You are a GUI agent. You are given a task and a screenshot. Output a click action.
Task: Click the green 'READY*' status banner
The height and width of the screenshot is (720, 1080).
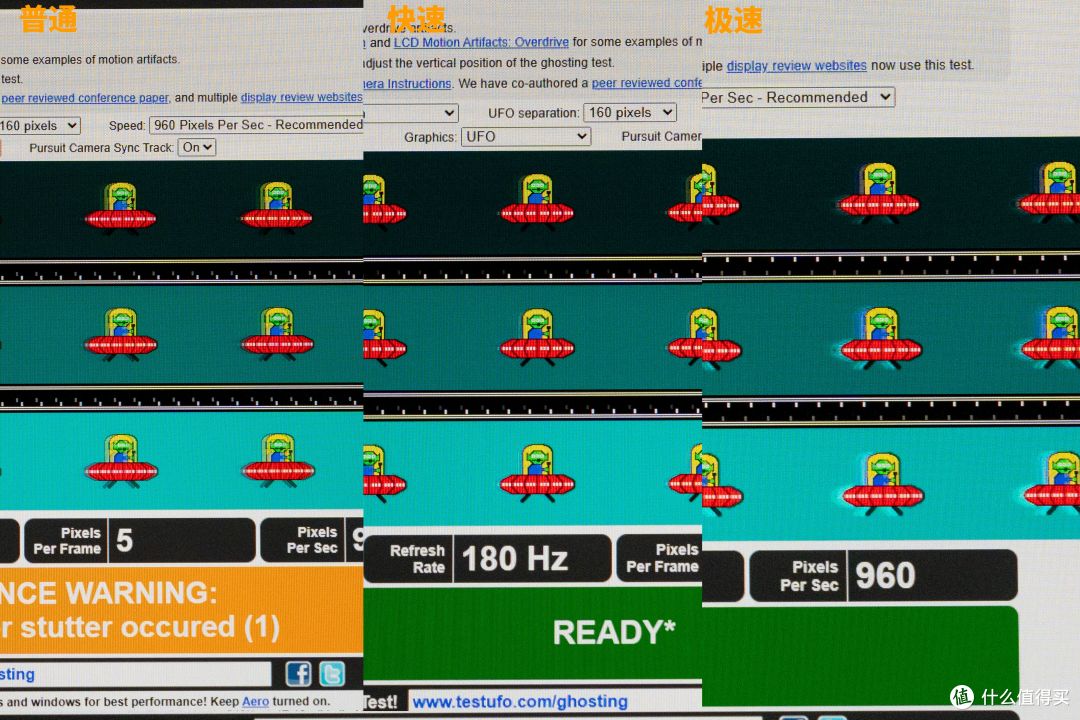point(532,633)
